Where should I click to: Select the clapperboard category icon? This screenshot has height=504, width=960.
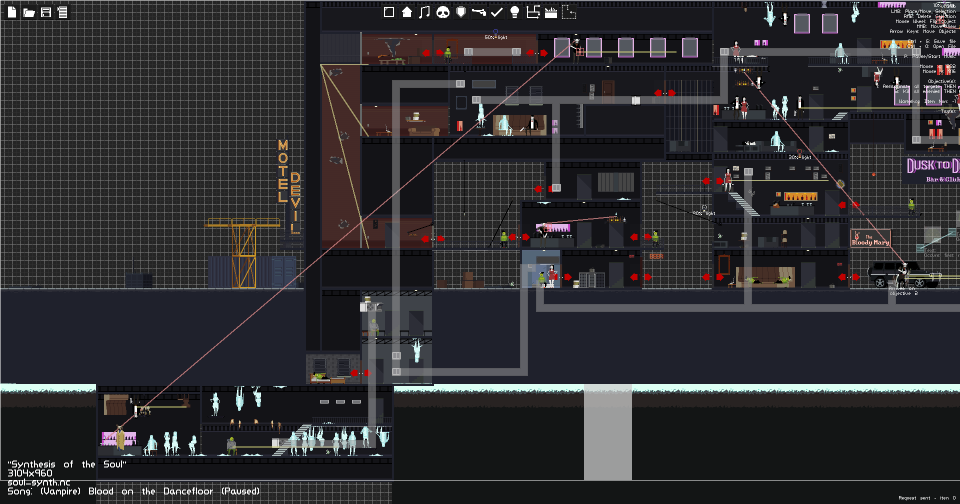551,12
